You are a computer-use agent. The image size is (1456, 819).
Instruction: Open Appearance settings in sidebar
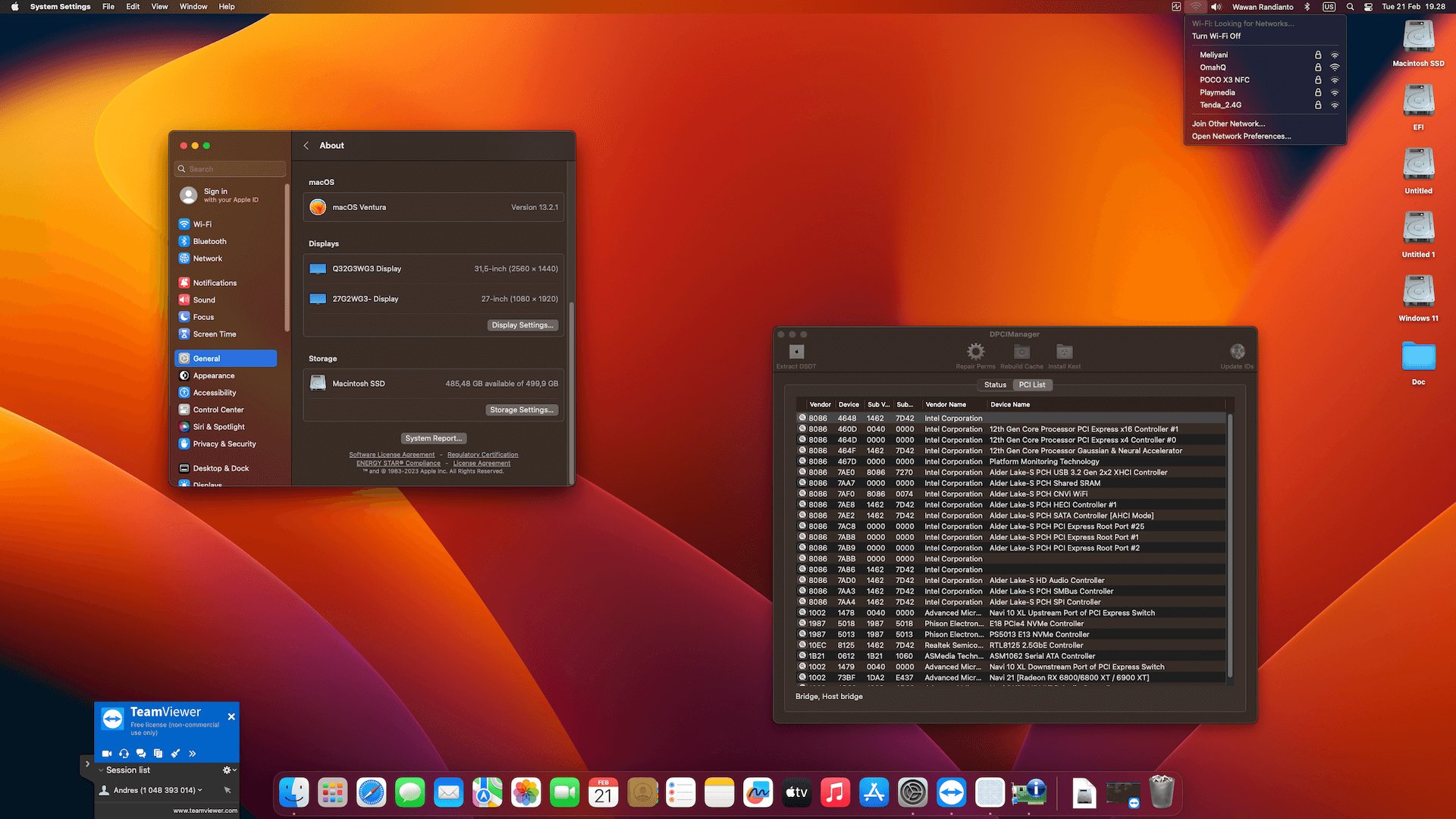click(x=227, y=376)
